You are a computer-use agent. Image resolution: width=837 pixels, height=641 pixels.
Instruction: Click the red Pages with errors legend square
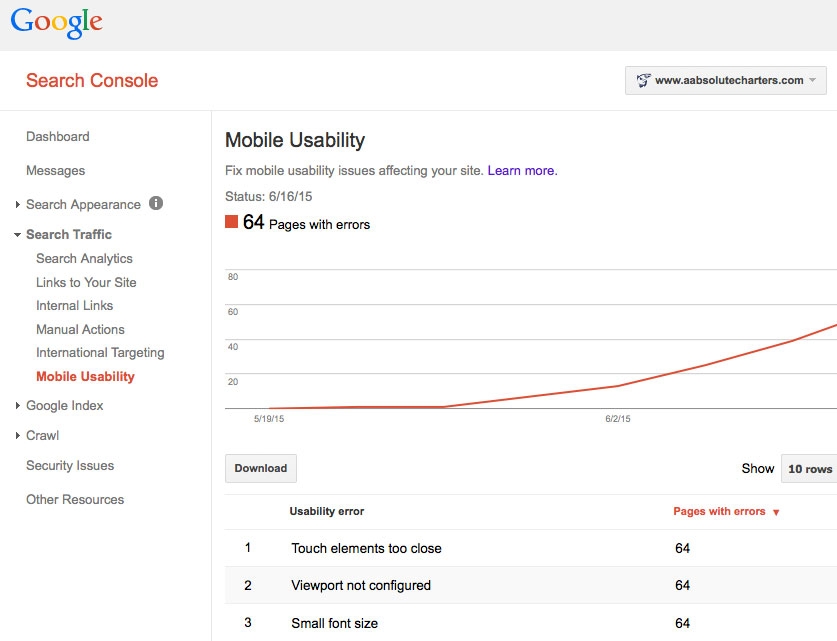pyautogui.click(x=231, y=221)
